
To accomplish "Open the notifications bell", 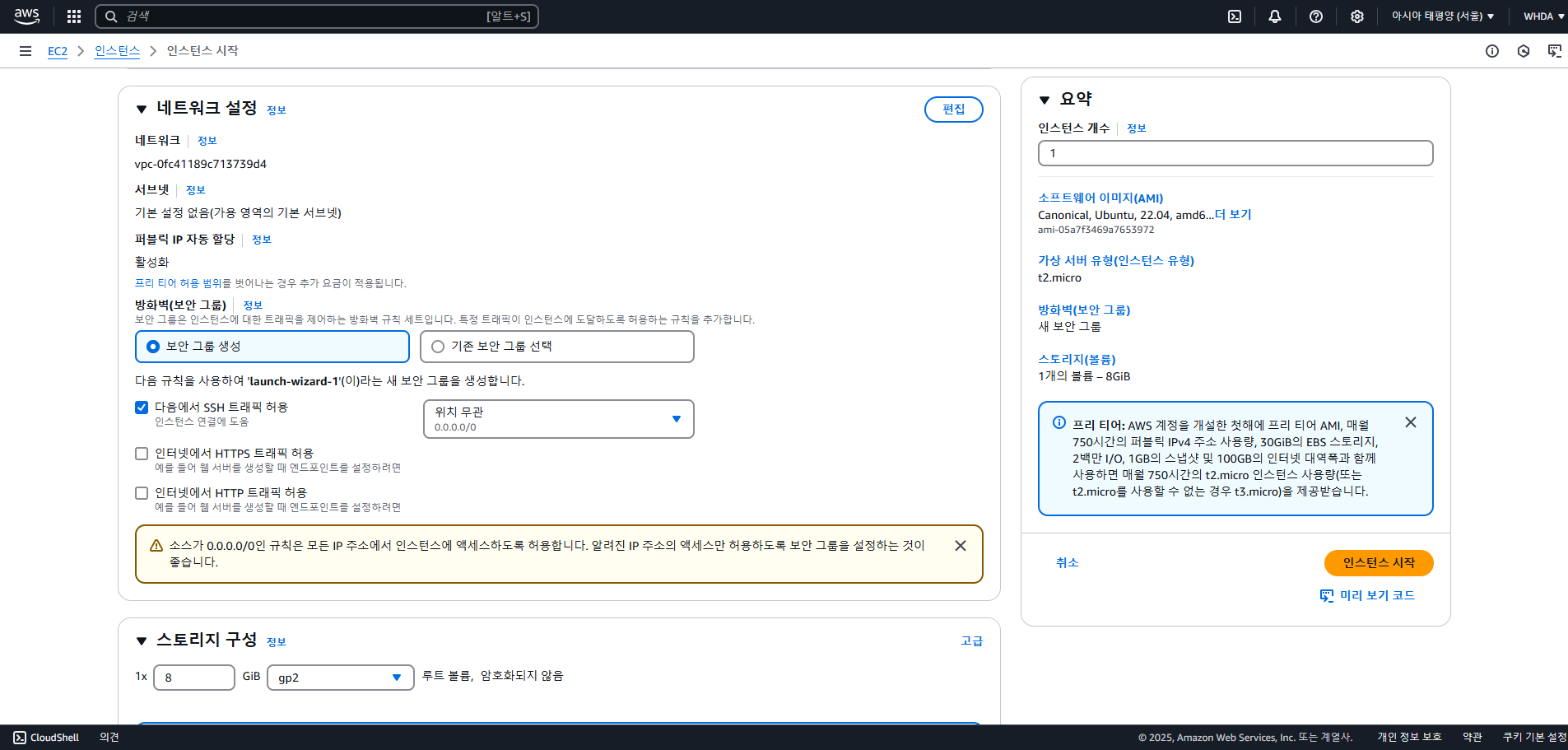I will point(1275,16).
